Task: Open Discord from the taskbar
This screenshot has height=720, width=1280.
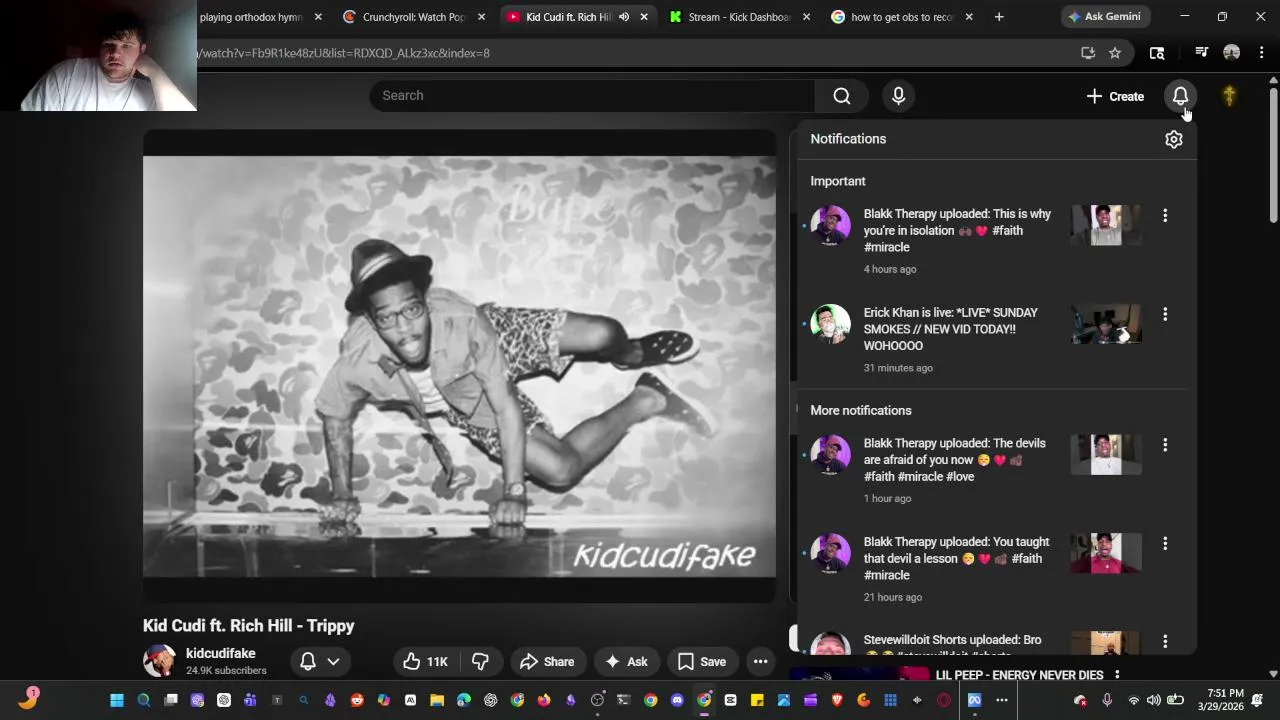Action: [677, 700]
